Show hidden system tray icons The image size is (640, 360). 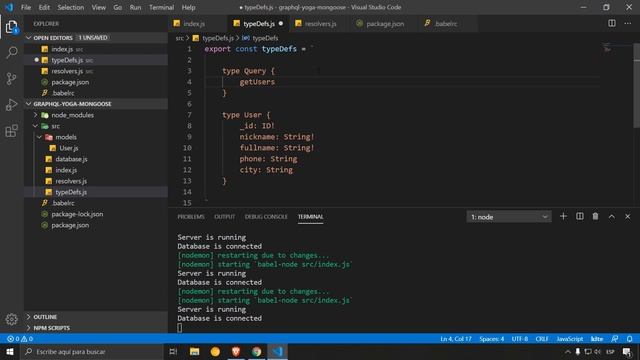pos(567,351)
